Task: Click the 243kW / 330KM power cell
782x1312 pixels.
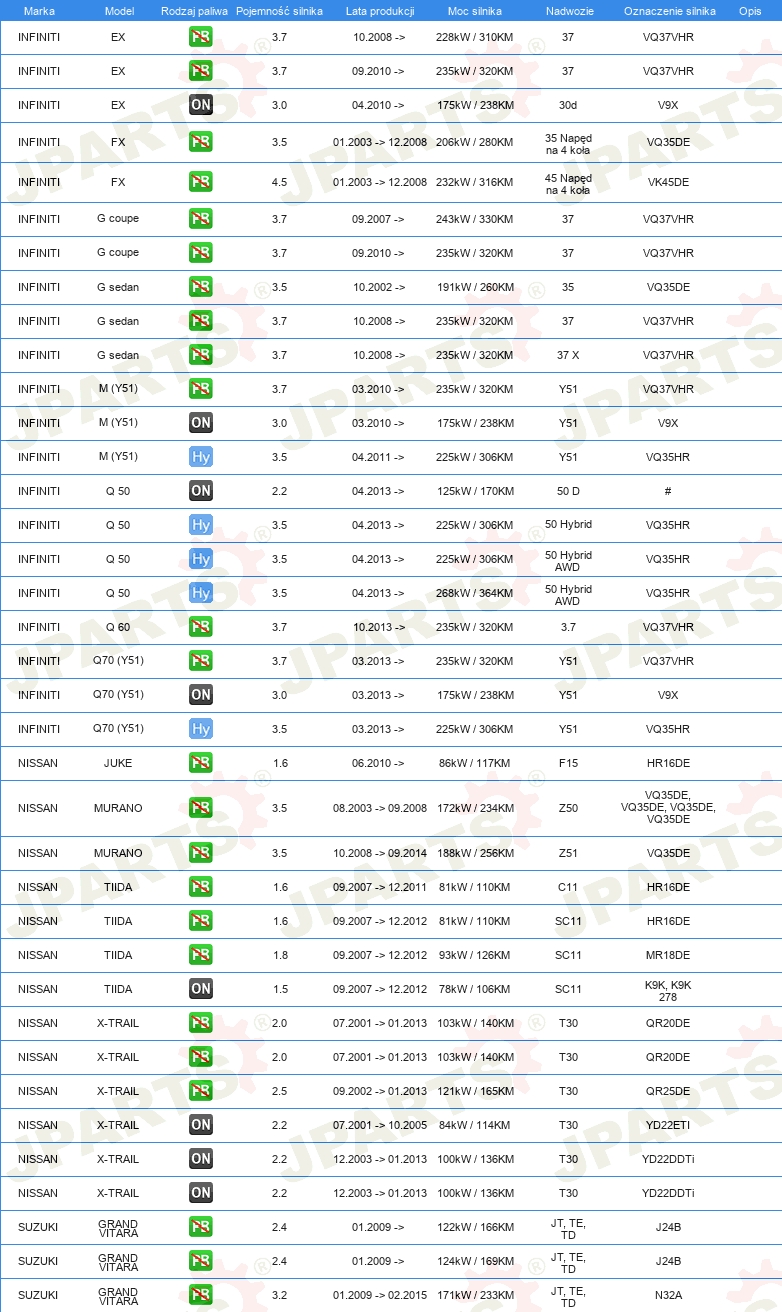Action: (475, 219)
